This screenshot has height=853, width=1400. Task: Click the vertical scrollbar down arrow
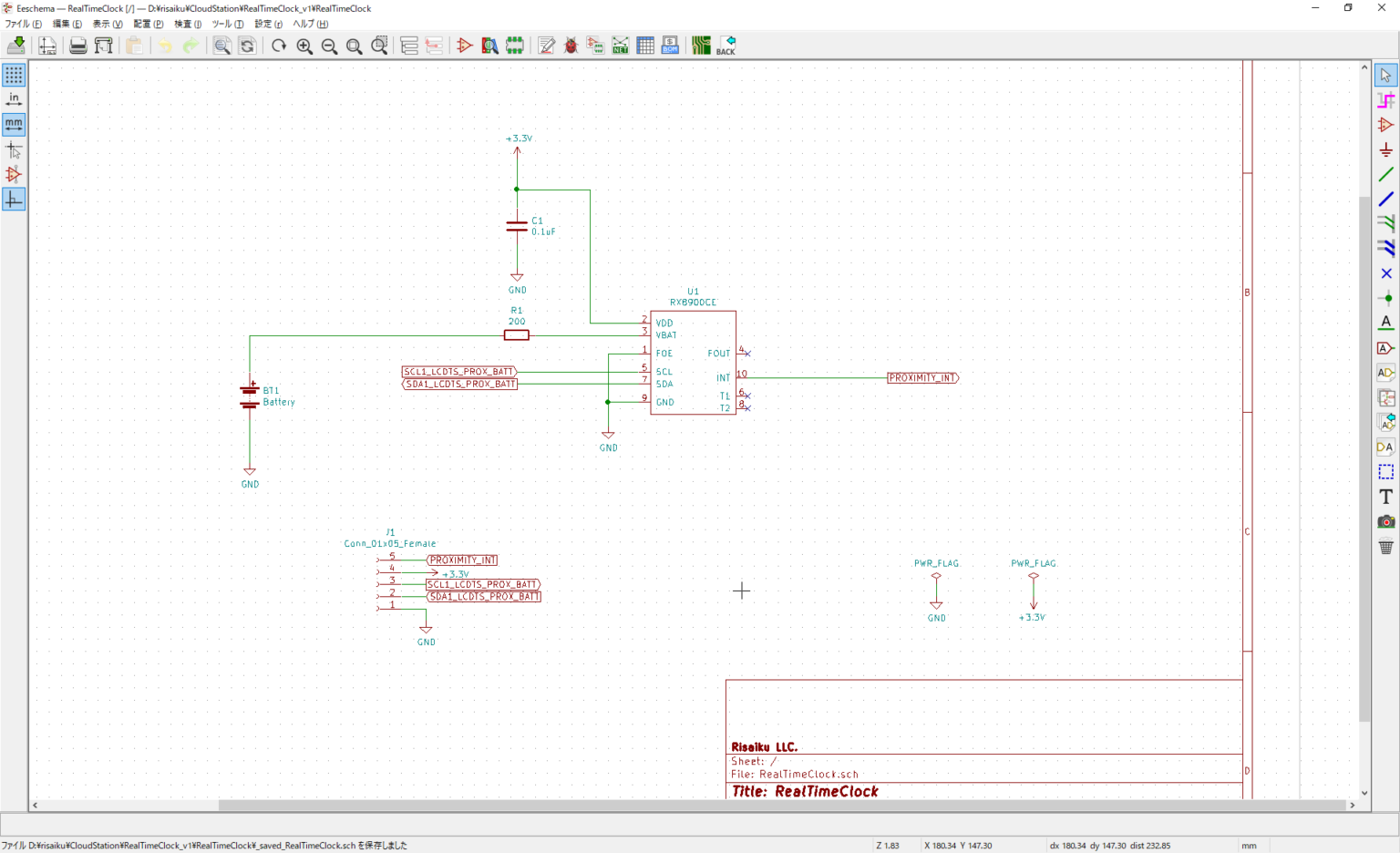tap(1364, 793)
